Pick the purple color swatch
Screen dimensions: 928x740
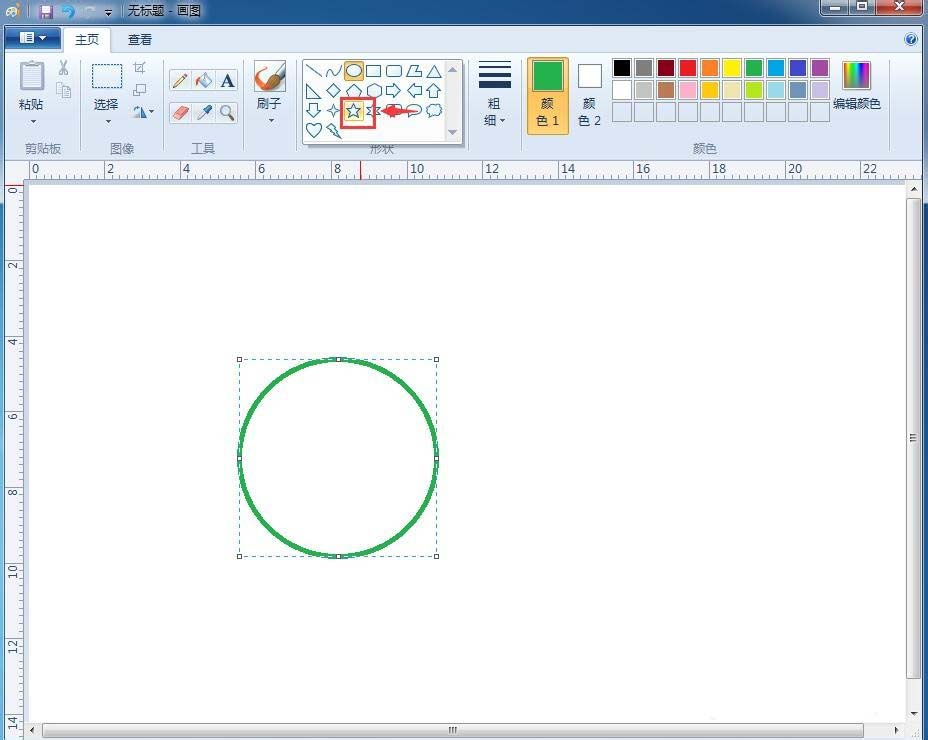[820, 68]
